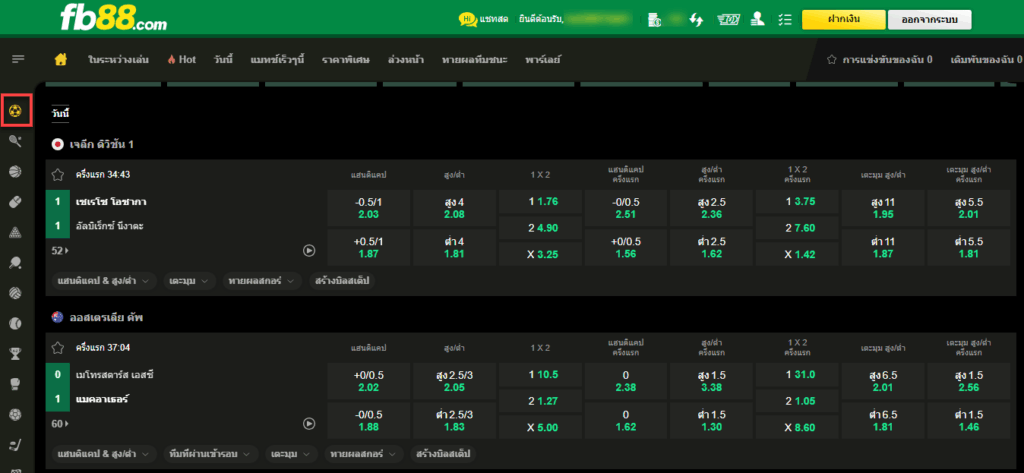
Task: Click the cash banknote icon in header
Action: 728,20
